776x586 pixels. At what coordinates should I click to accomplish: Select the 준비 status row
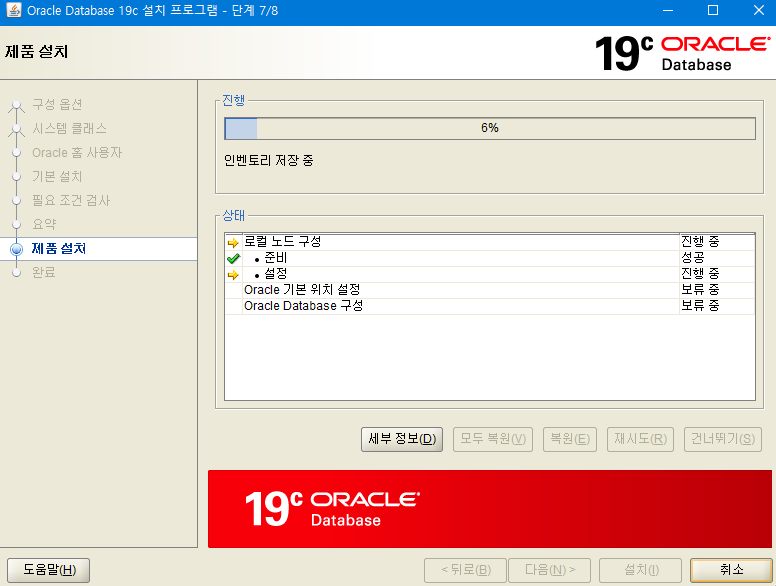(489, 258)
